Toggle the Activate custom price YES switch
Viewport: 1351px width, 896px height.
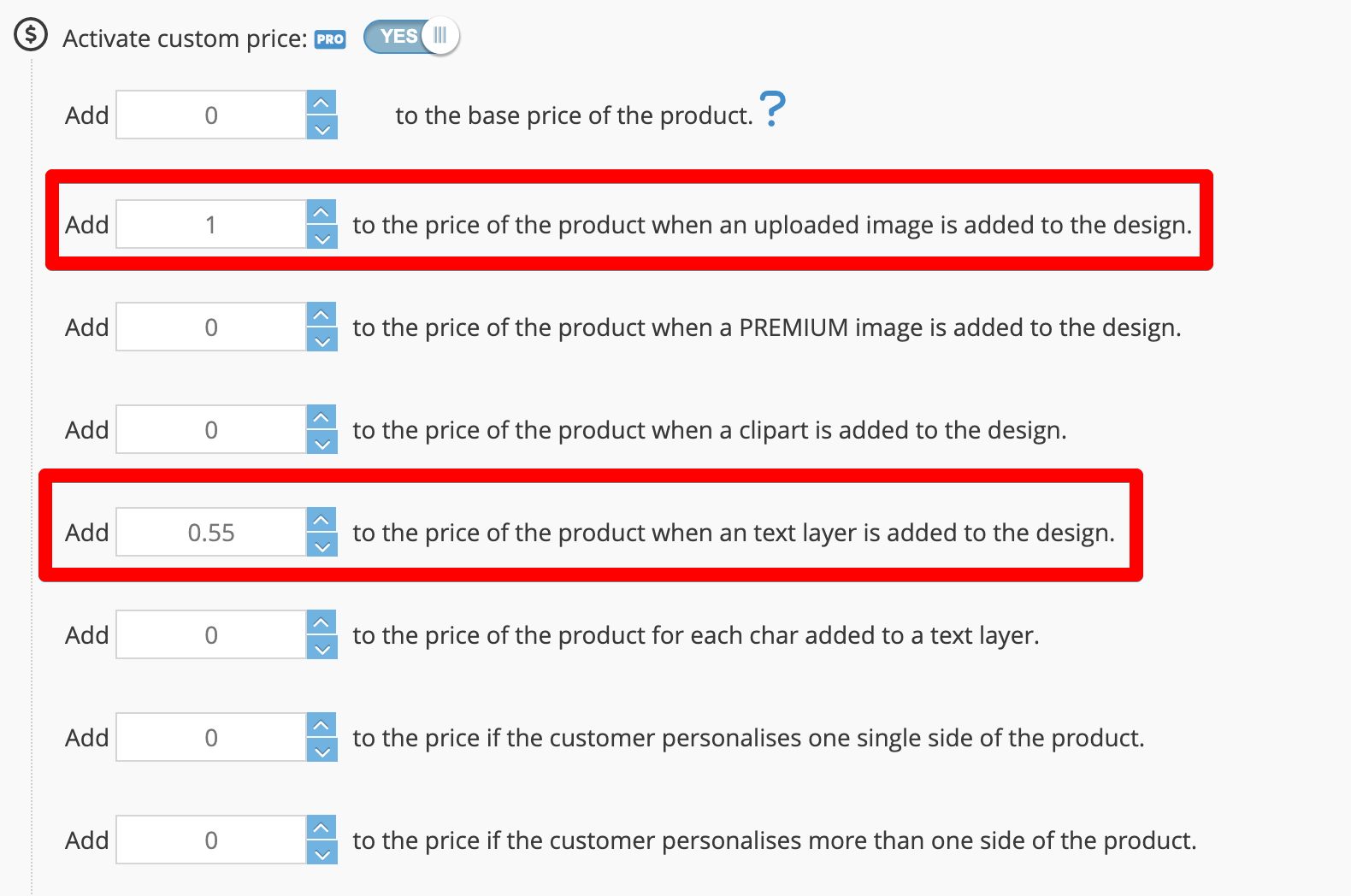tap(411, 36)
